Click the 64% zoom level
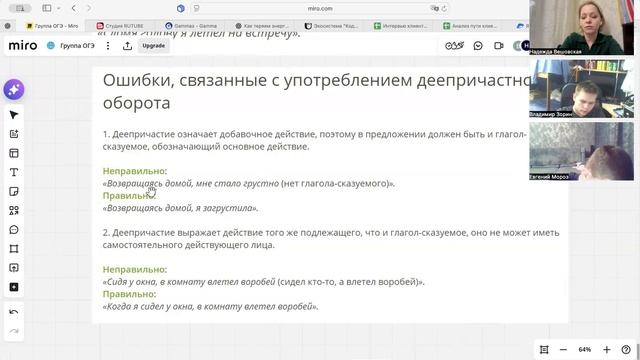The image size is (640, 360). [584, 349]
